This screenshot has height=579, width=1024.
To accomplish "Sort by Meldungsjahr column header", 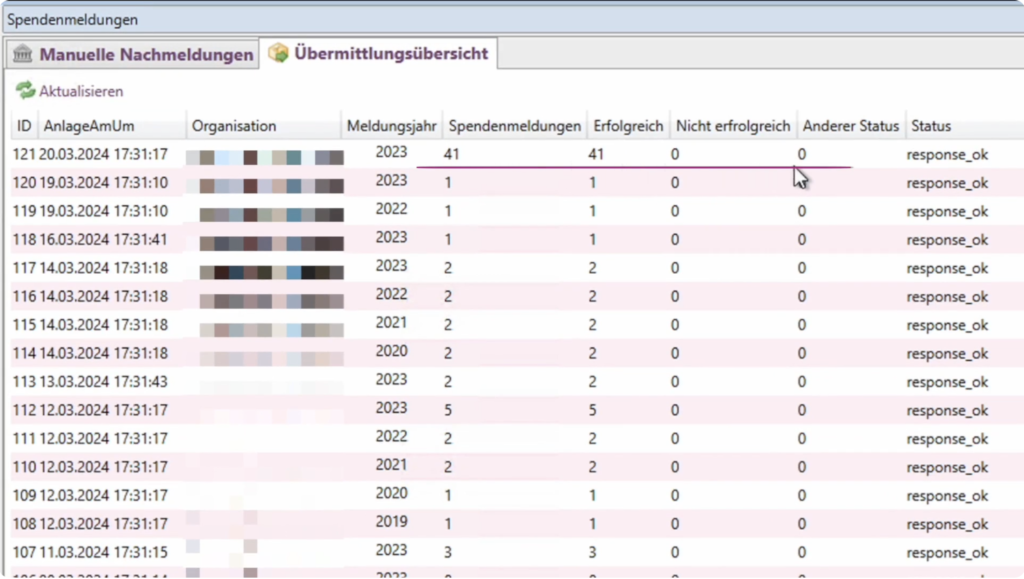I will click(x=391, y=126).
